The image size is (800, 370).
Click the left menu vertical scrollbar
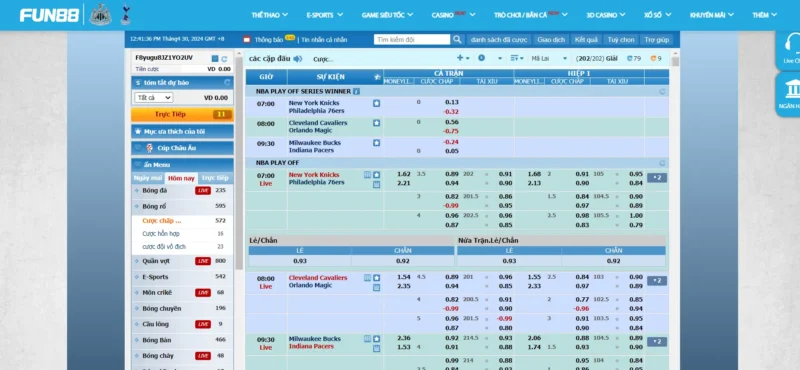[x=239, y=163]
